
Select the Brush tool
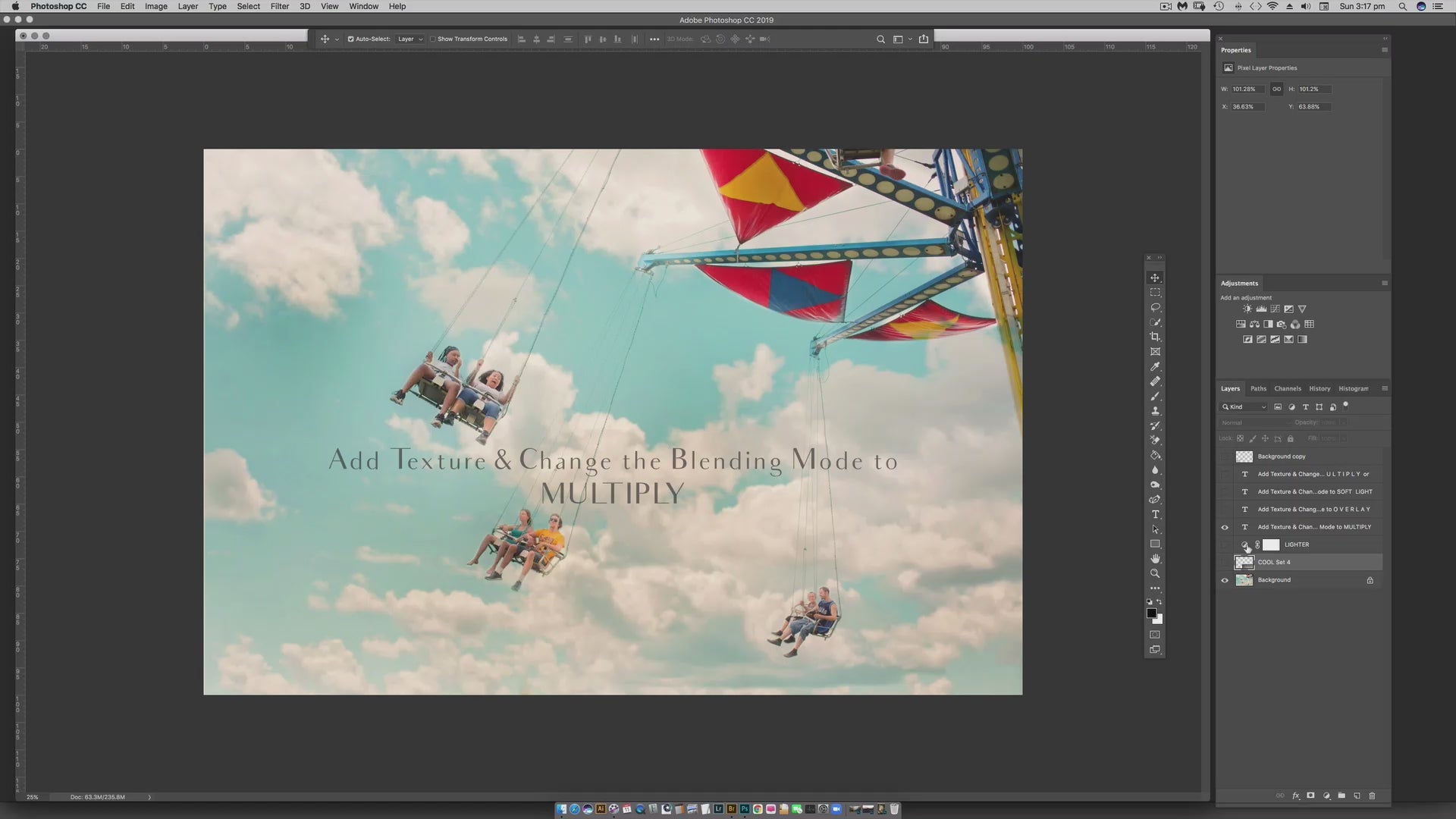[x=1155, y=396]
